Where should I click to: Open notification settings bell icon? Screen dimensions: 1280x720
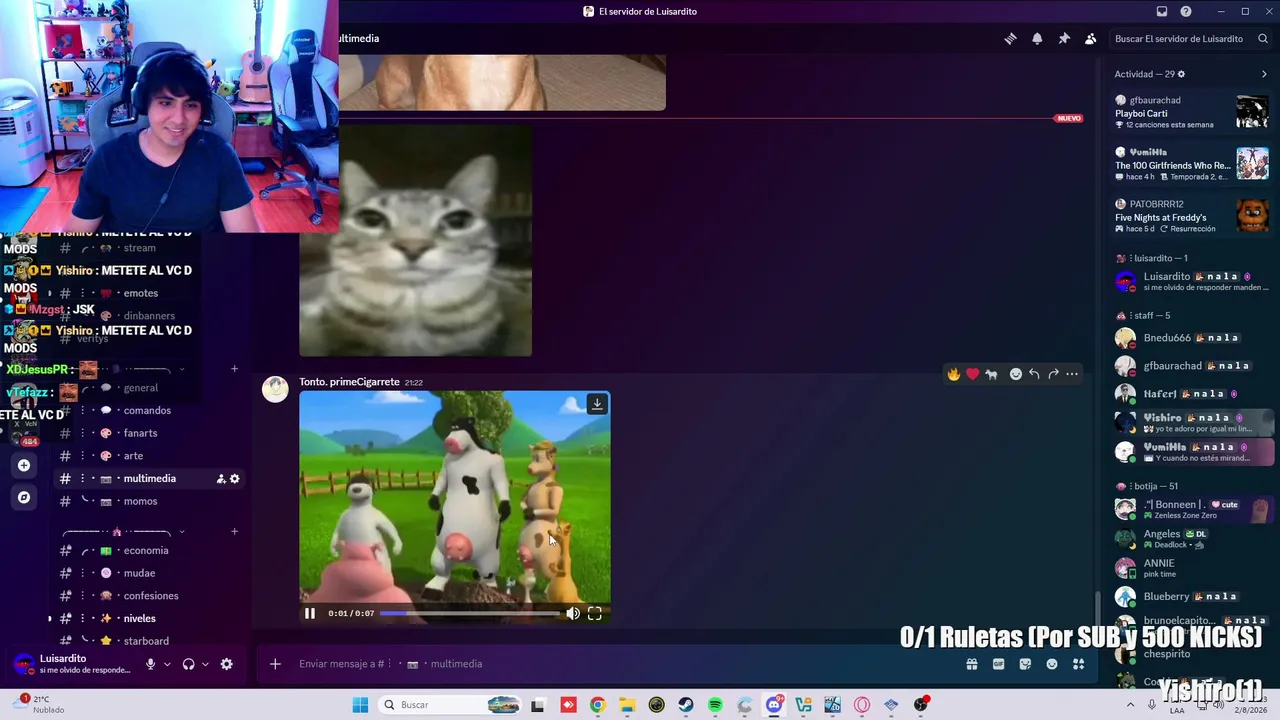[1037, 39]
